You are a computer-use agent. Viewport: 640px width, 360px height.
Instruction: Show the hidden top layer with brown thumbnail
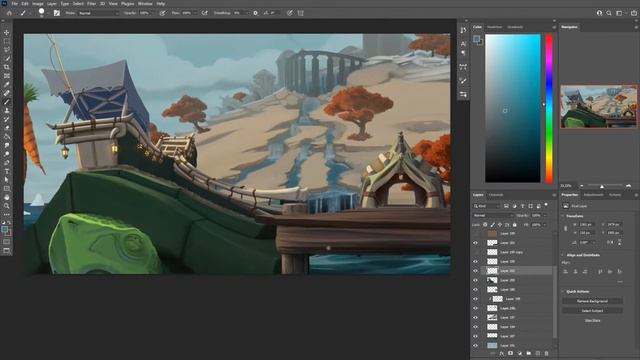(475, 233)
